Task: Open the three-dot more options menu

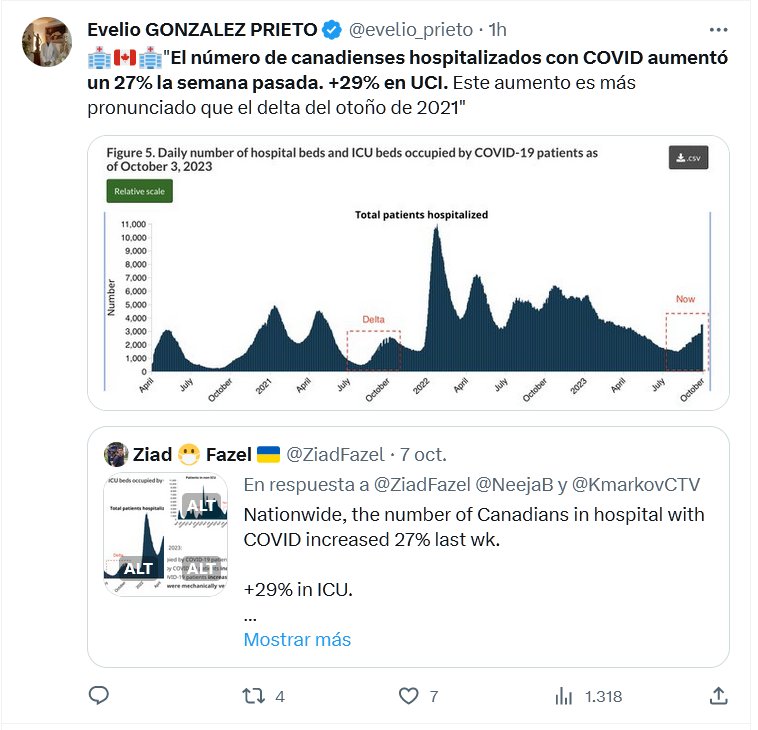Action: pyautogui.click(x=718, y=31)
